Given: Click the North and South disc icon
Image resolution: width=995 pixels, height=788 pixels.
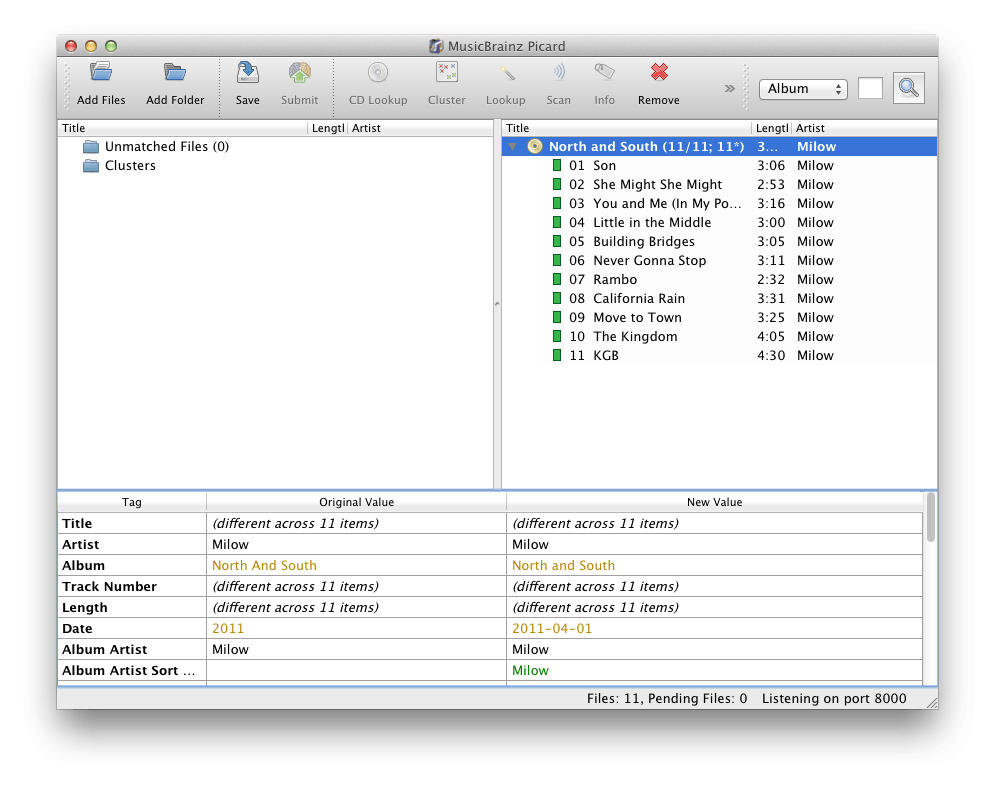Looking at the screenshot, I should coord(534,147).
